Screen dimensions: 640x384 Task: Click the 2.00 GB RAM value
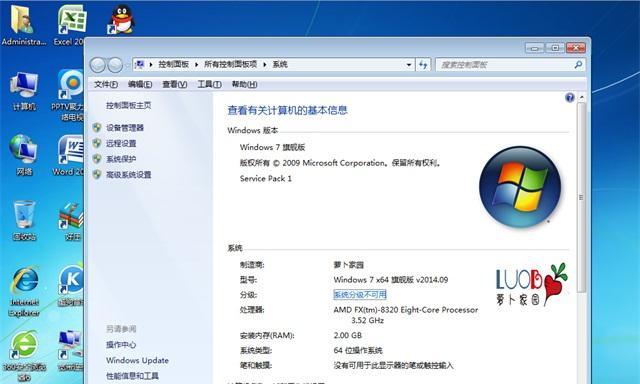click(348, 335)
